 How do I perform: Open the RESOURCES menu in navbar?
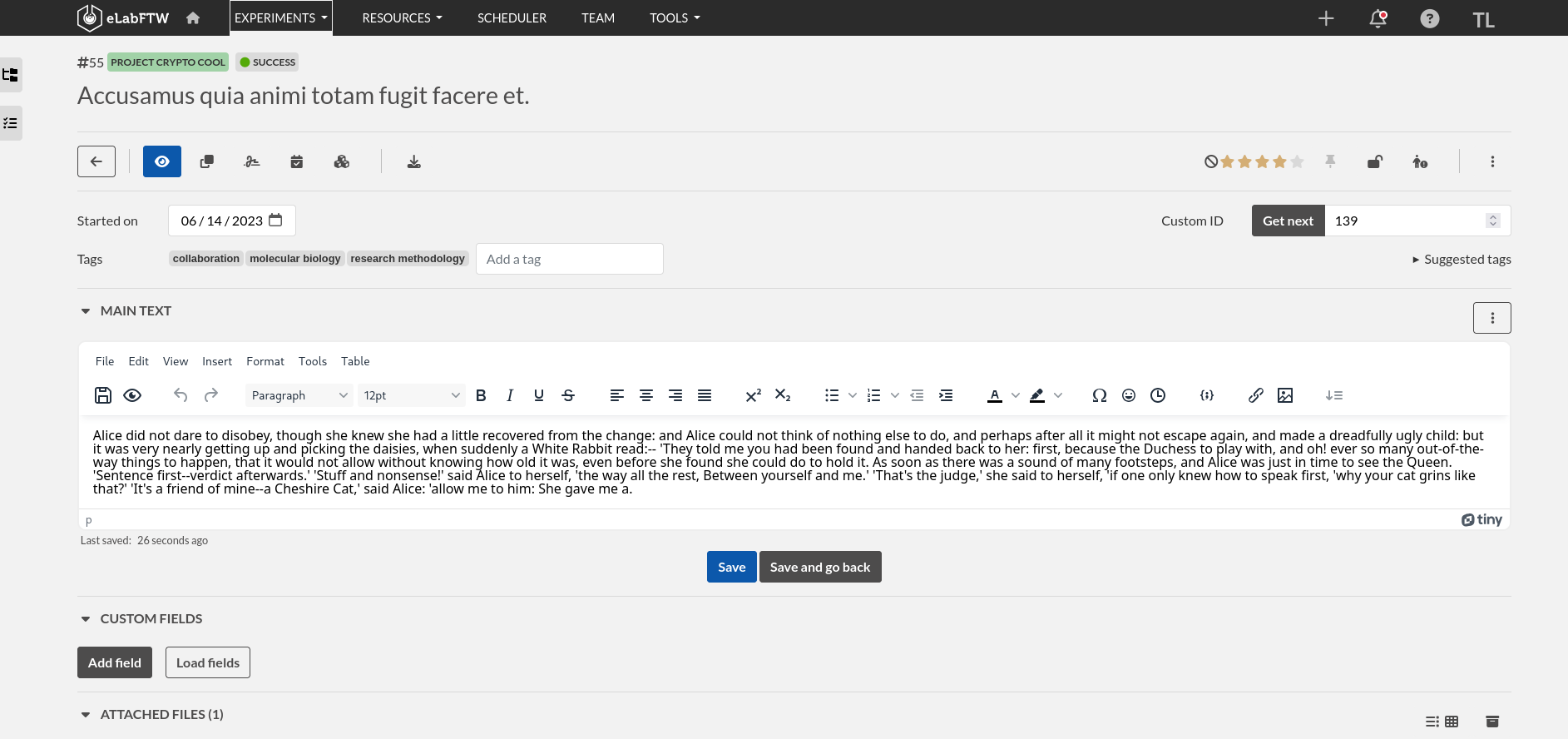(x=403, y=17)
